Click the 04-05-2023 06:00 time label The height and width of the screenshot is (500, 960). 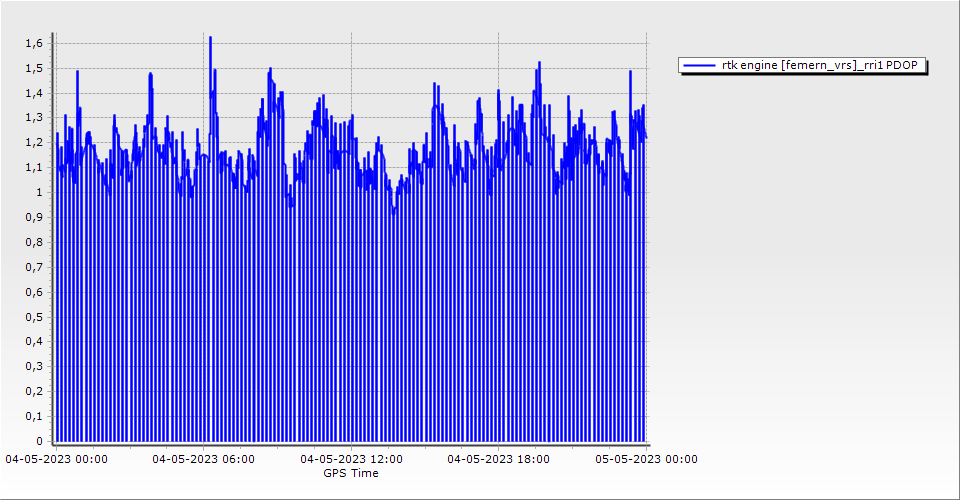[x=204, y=459]
